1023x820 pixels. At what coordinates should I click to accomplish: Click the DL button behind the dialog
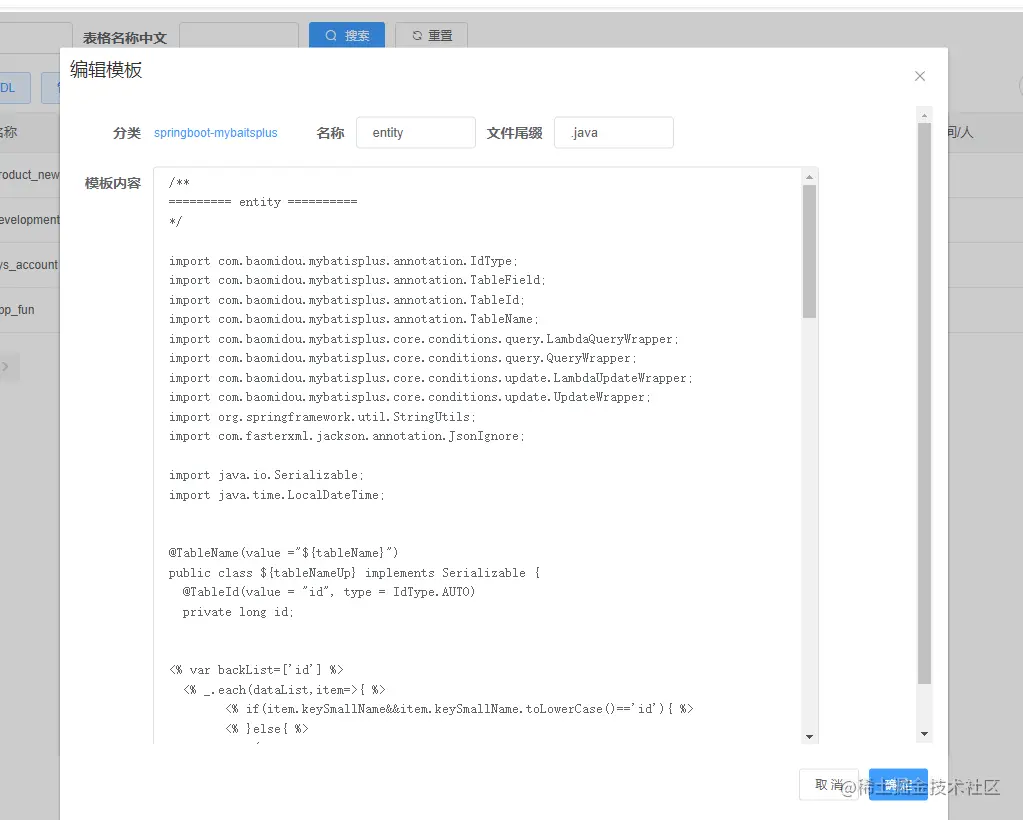13,87
